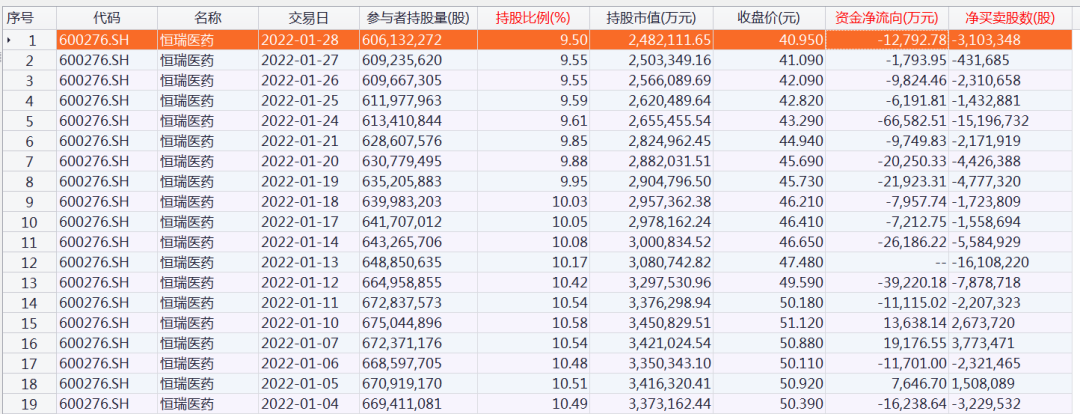Click shareholding ratio 9.61
The image size is (1080, 414).
pyautogui.click(x=574, y=121)
